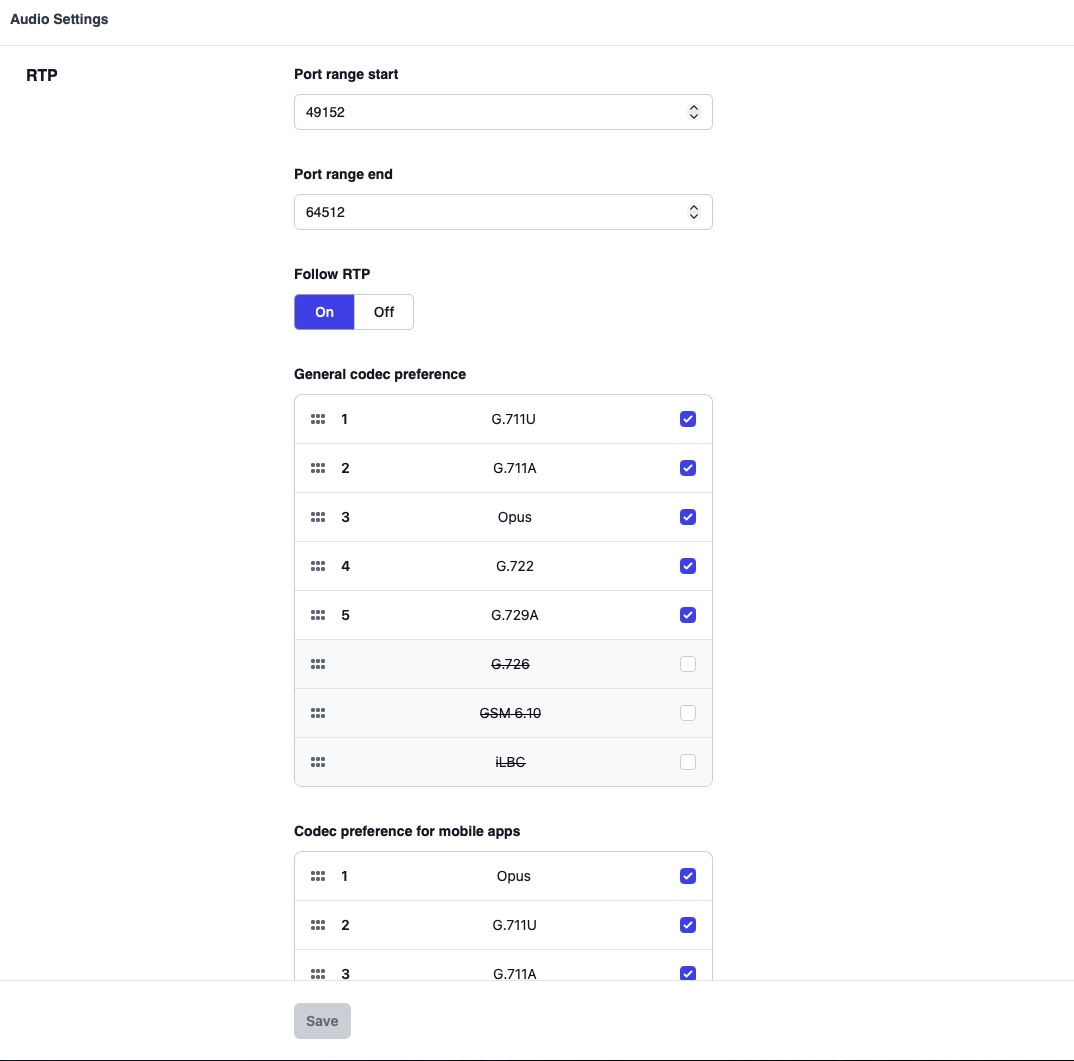The image size is (1074, 1061).
Task: Grab the G.722 row drag handle
Action: [318, 566]
